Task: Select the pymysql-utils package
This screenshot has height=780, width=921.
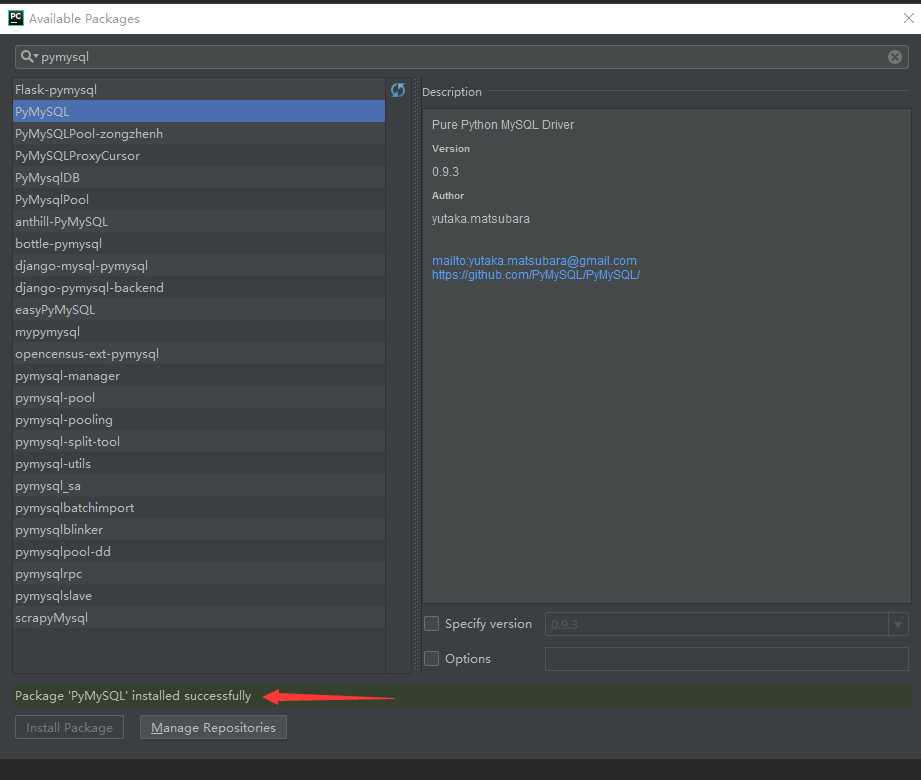Action: (x=199, y=464)
